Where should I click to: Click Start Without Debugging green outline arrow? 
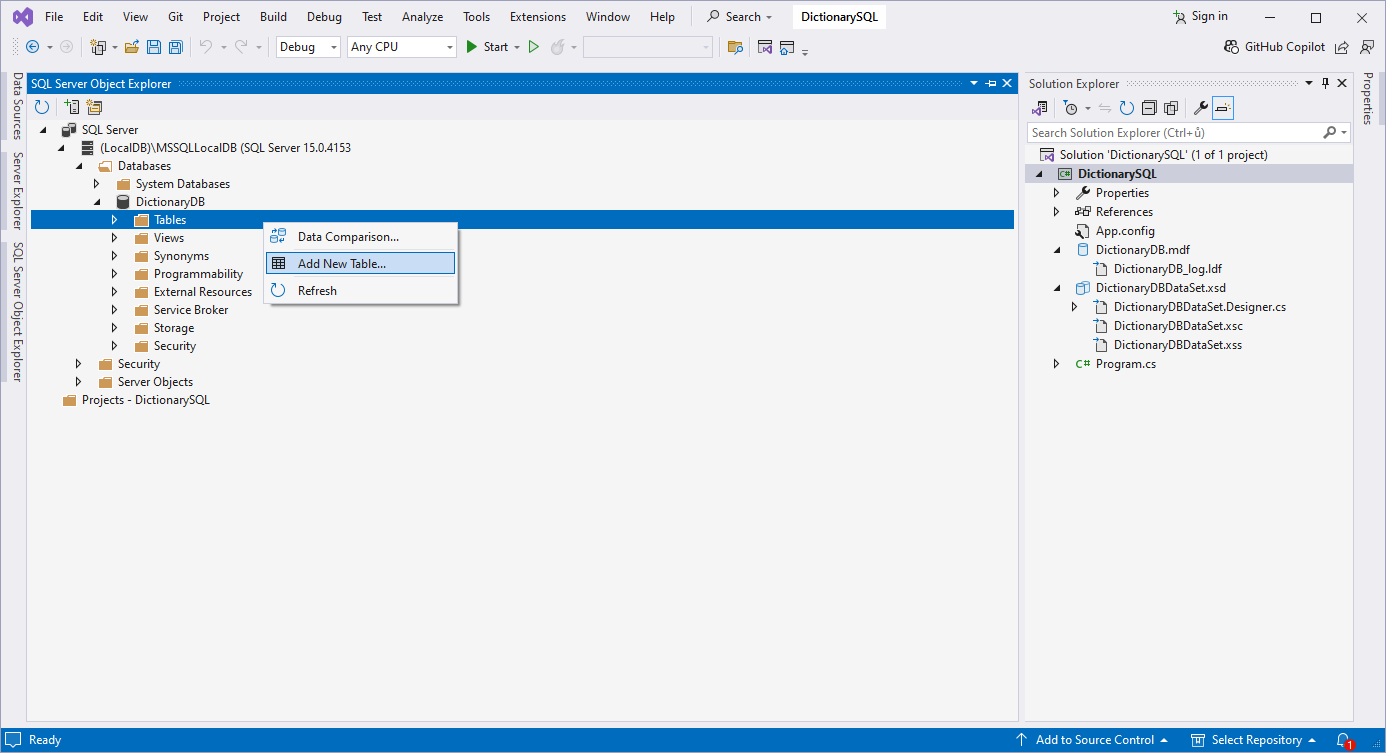(534, 47)
